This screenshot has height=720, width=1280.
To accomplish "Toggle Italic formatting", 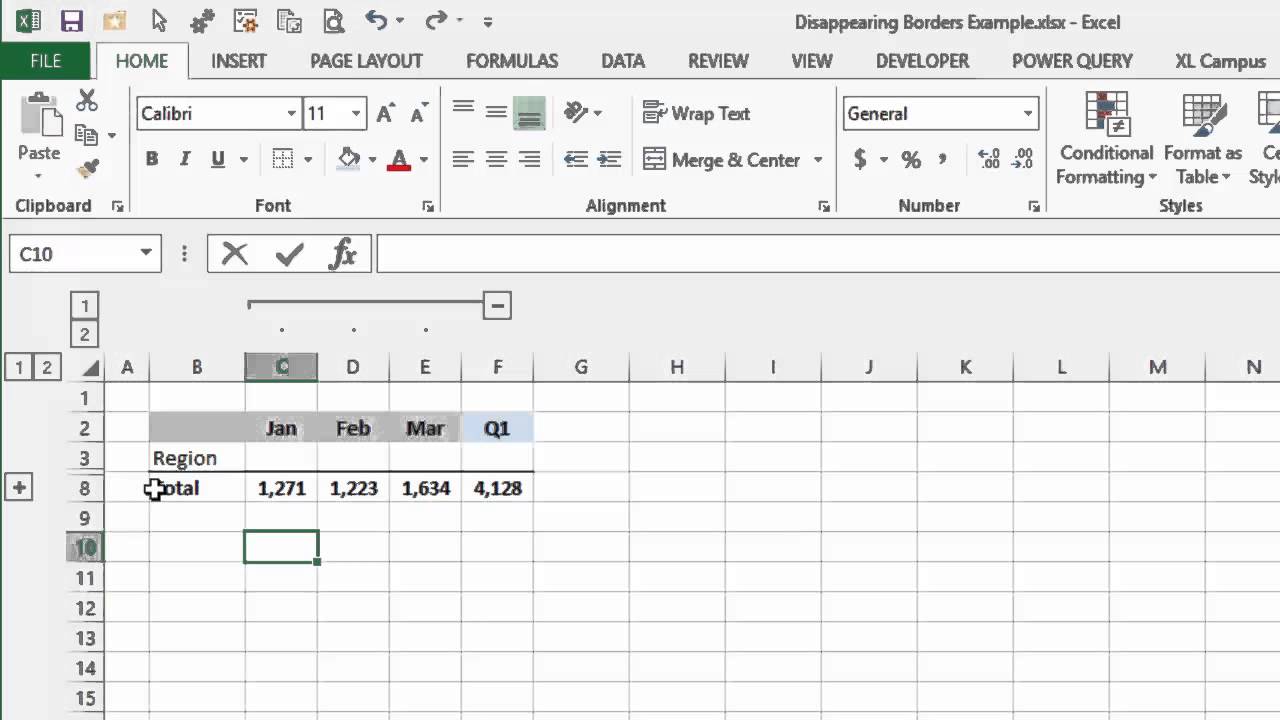I will (x=184, y=159).
